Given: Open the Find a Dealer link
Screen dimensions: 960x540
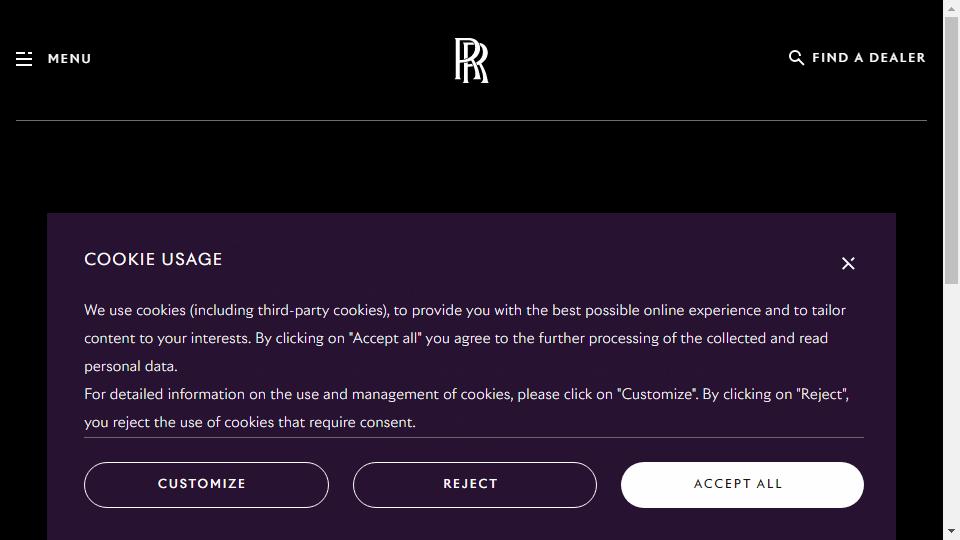Looking at the screenshot, I should click(868, 58).
